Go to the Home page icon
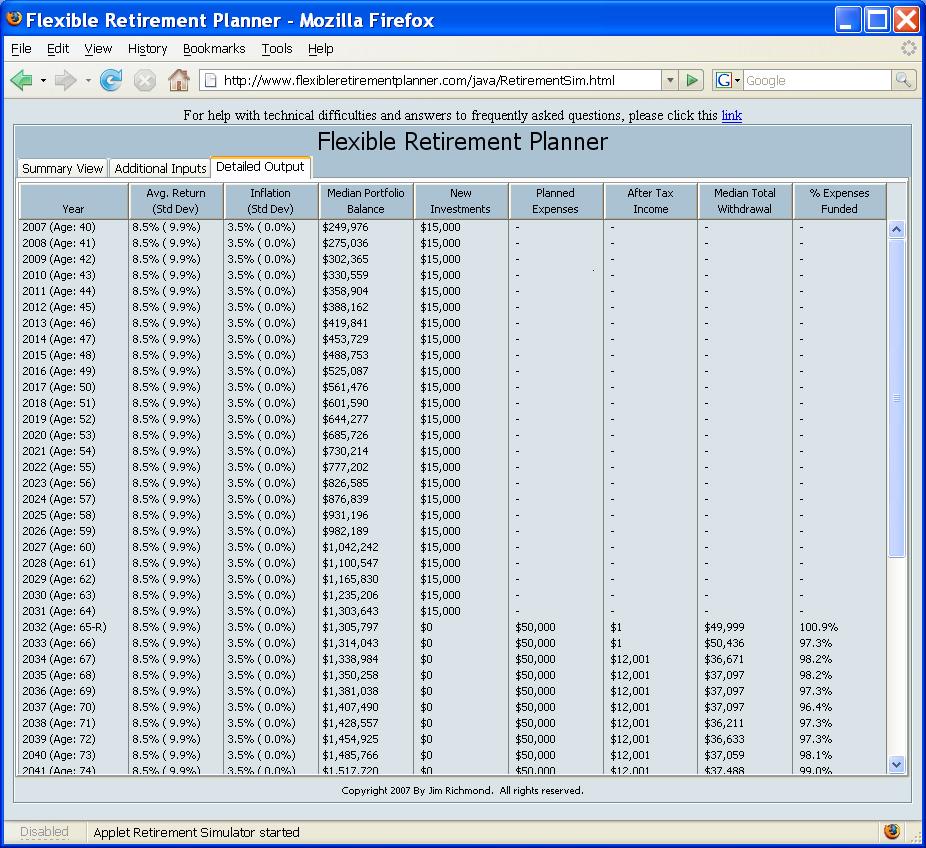The height and width of the screenshot is (848, 926). pos(178,80)
